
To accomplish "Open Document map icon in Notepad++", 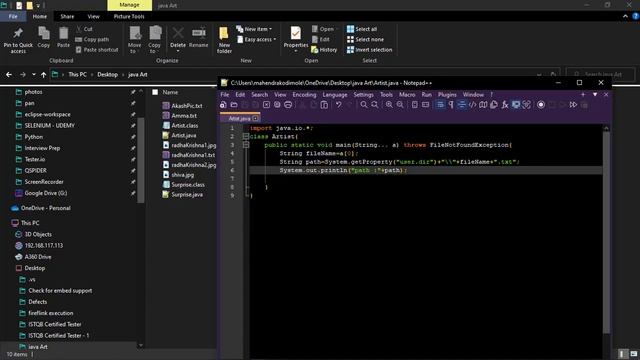I will click(x=483, y=105).
